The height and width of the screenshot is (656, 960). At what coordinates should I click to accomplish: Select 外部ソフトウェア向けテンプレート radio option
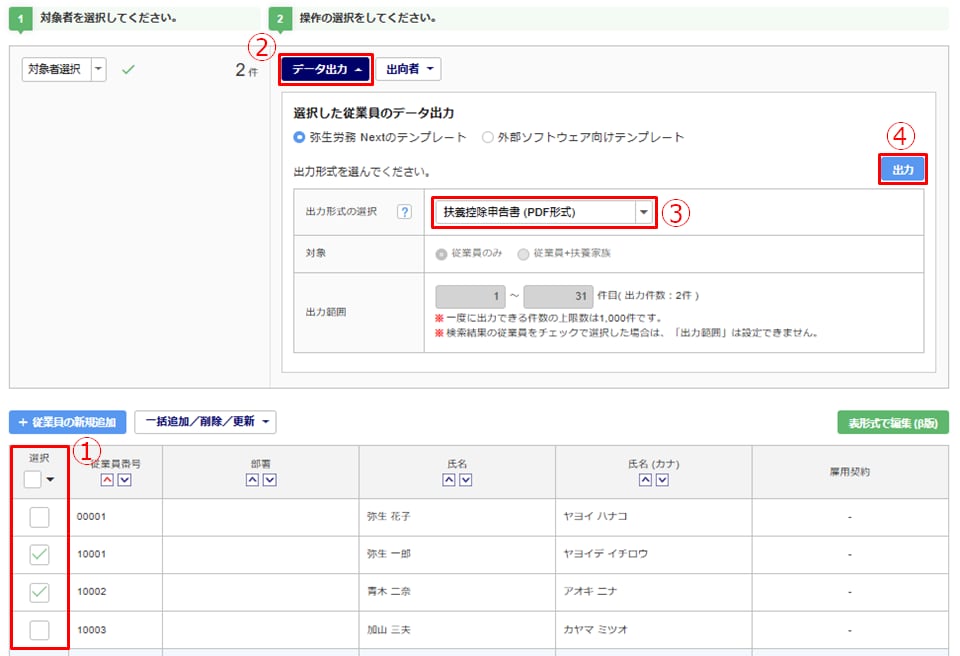(x=488, y=137)
